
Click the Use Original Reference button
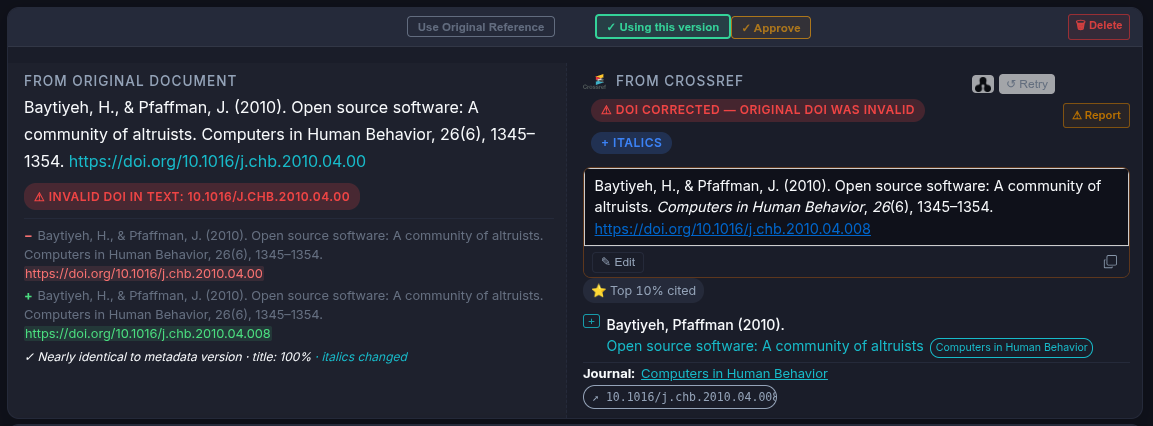pyautogui.click(x=481, y=27)
